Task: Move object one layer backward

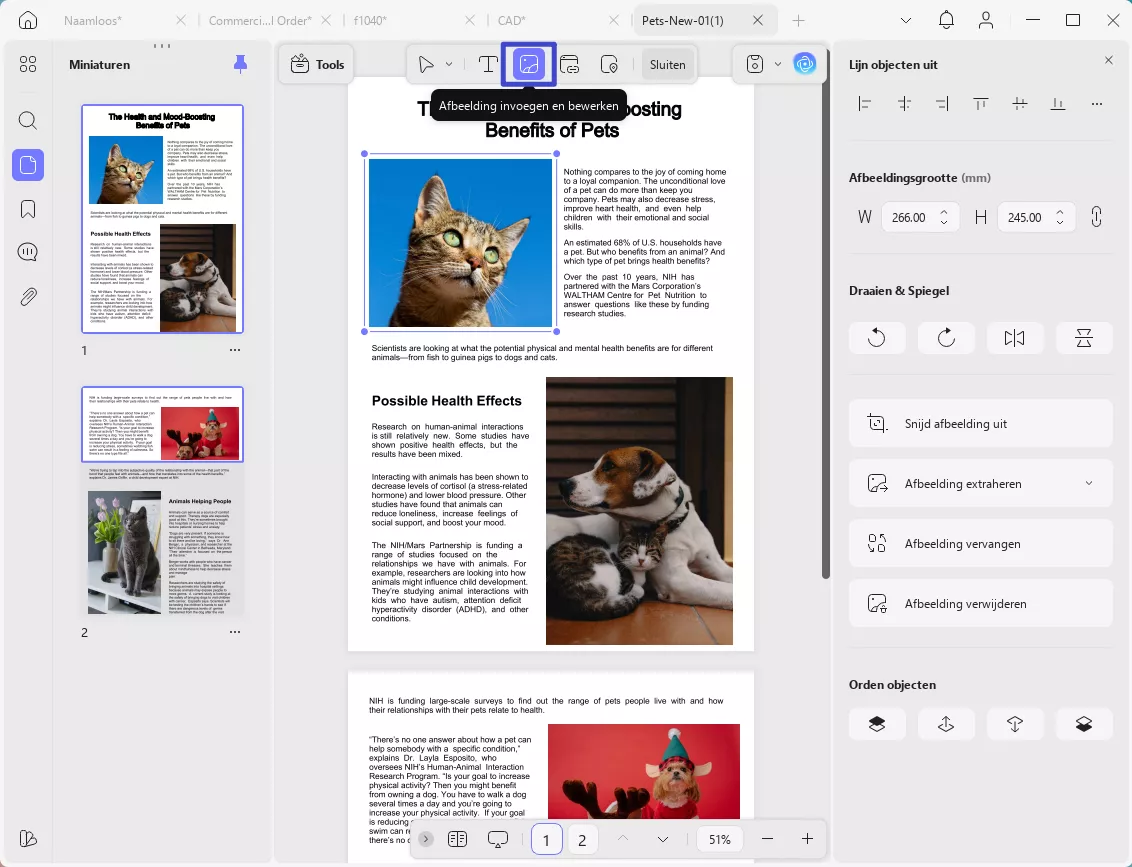Action: tap(1014, 724)
